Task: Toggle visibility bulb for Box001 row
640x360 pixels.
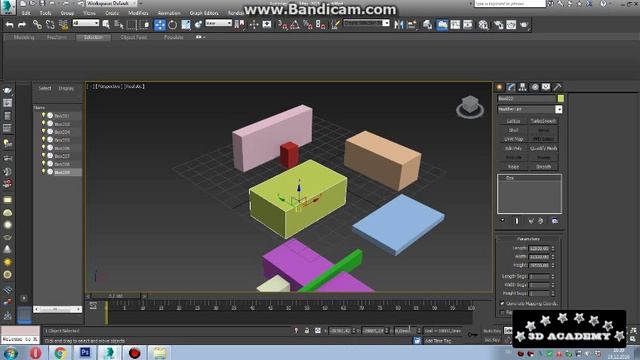Action: pos(44,116)
